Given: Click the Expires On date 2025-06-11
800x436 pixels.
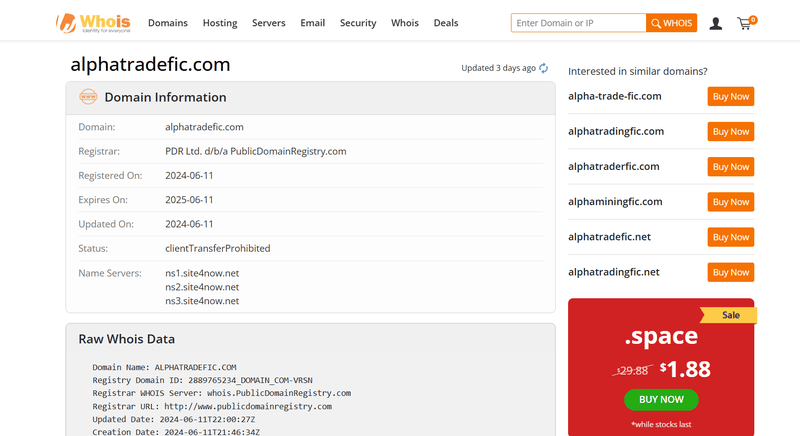Looking at the screenshot, I should 189,200.
